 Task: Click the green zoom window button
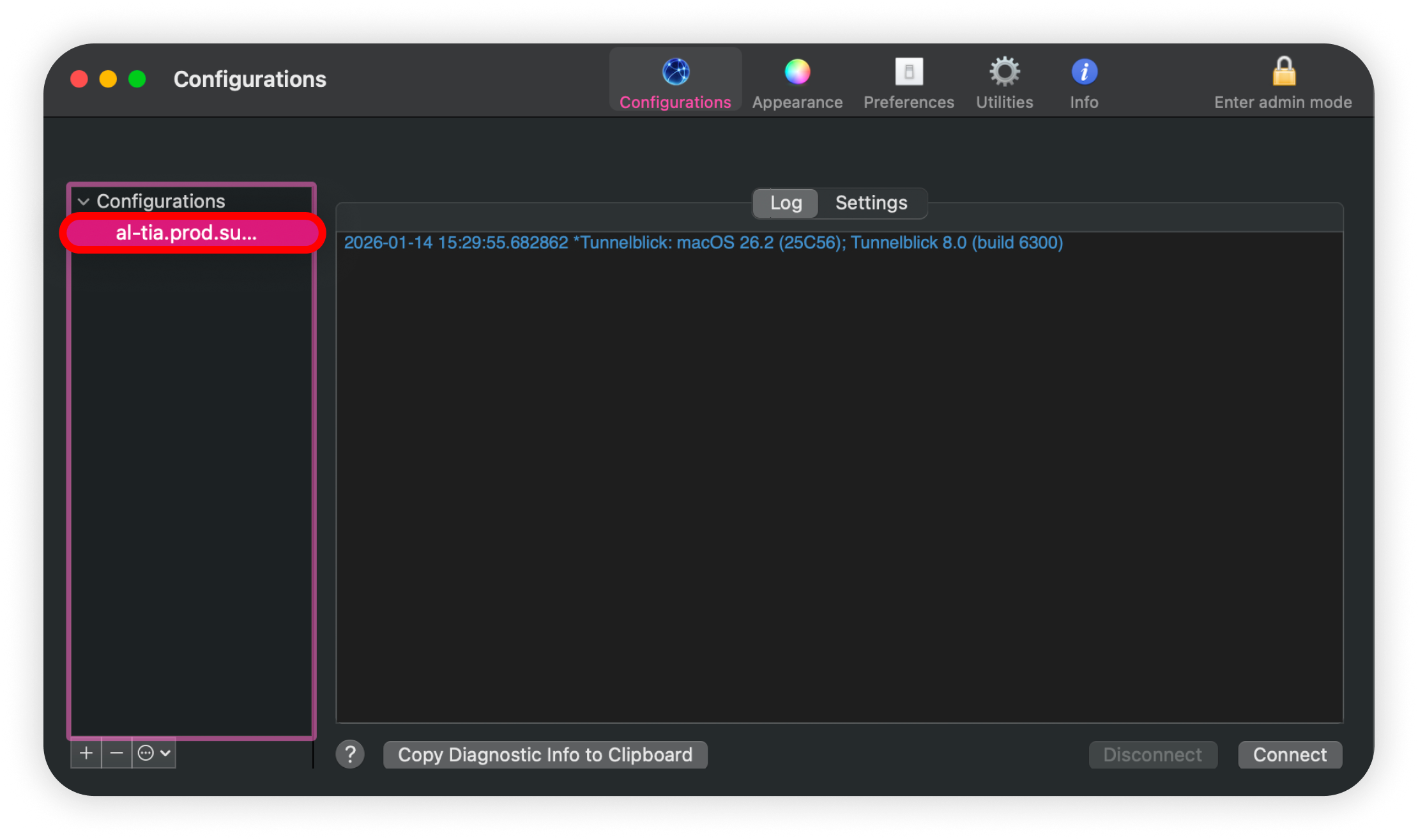137,79
